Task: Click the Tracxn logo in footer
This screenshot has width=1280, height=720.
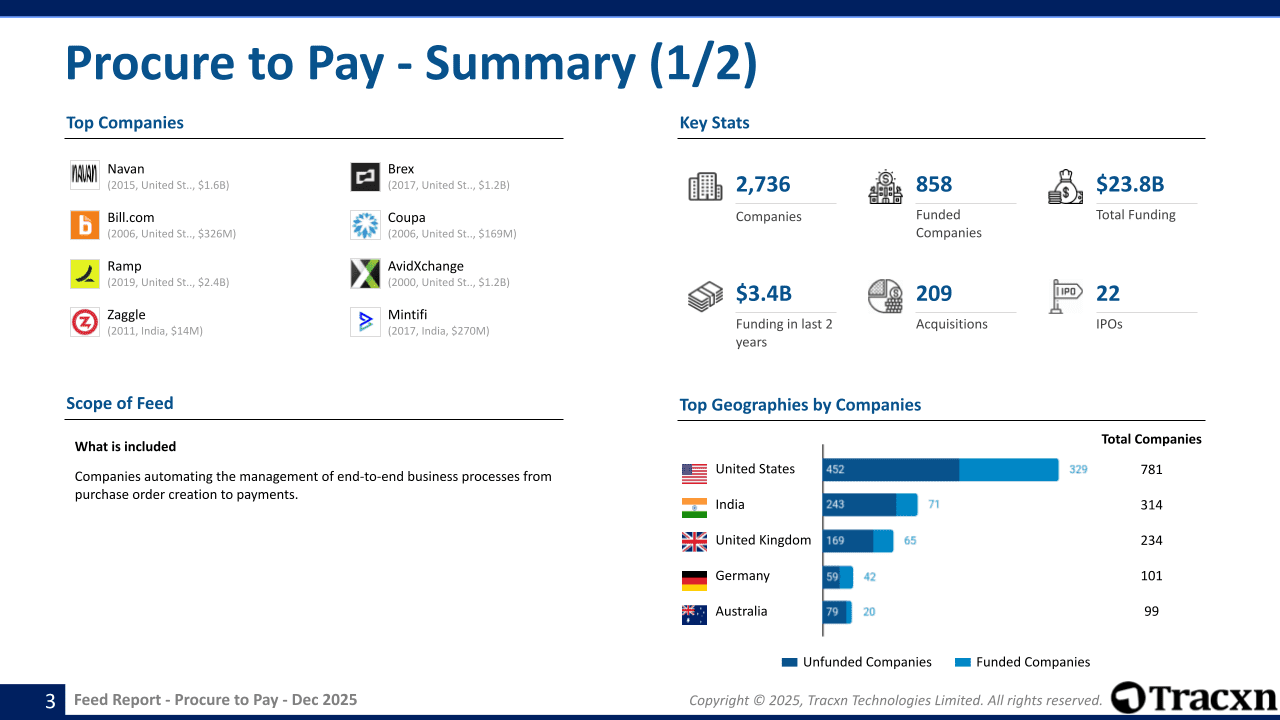Action: point(1193,697)
